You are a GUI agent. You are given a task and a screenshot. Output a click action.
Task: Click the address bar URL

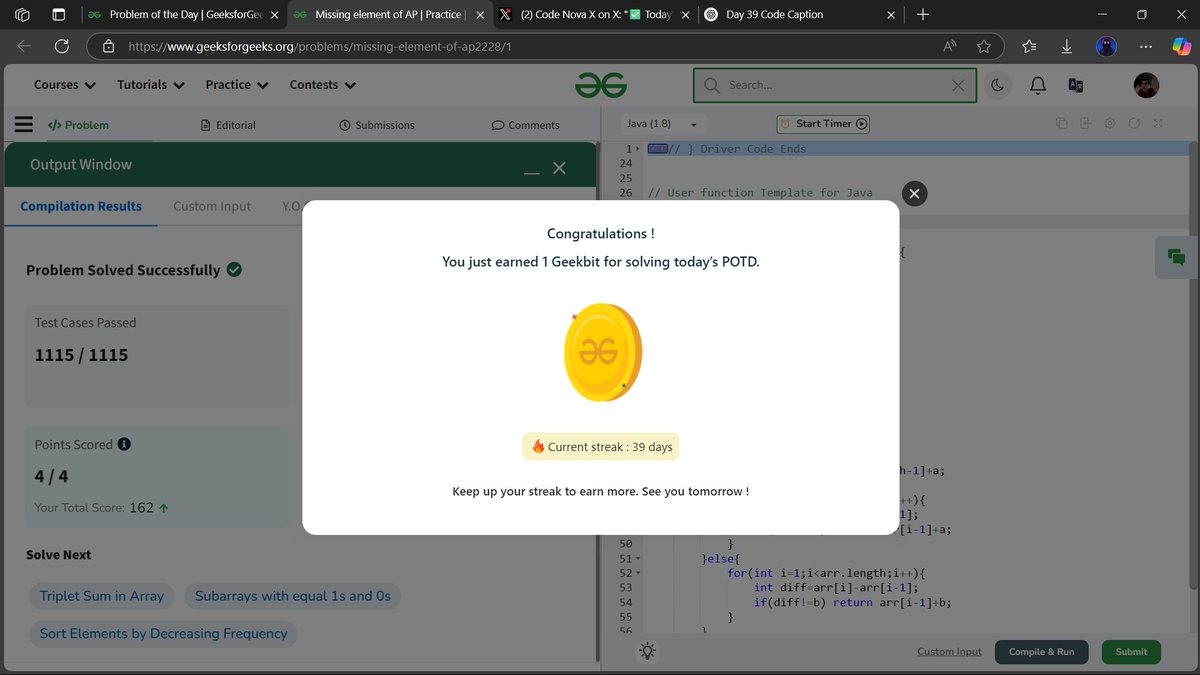click(x=320, y=46)
